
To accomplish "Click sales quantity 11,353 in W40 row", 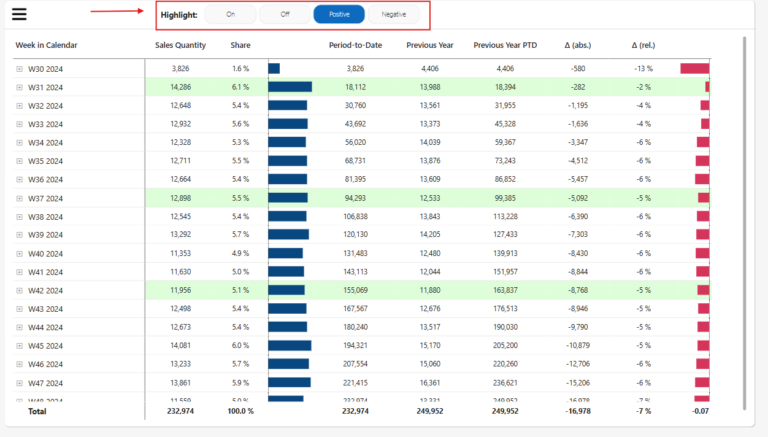I will pyautogui.click(x=181, y=253).
